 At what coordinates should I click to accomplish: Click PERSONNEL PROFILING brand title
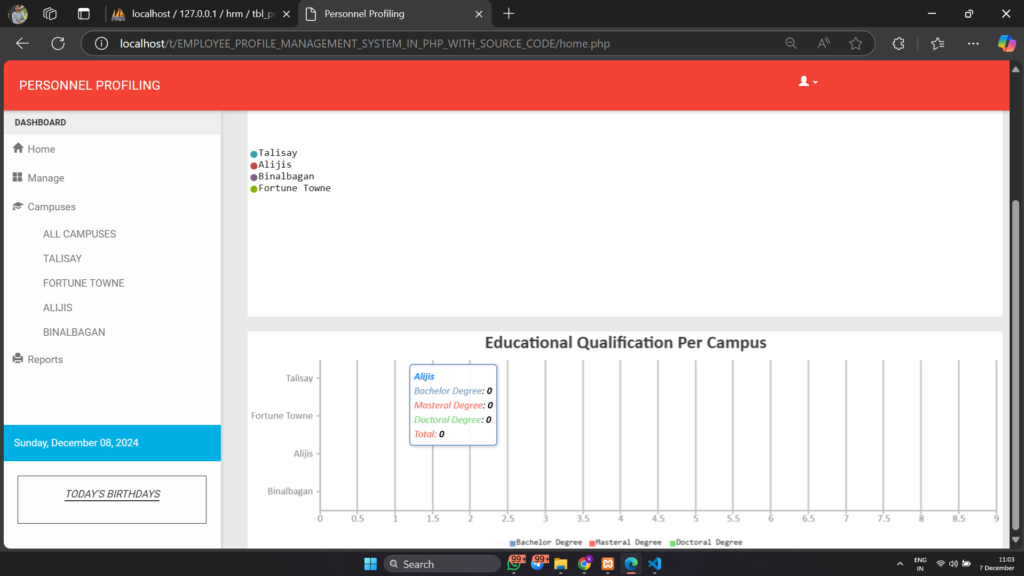89,86
